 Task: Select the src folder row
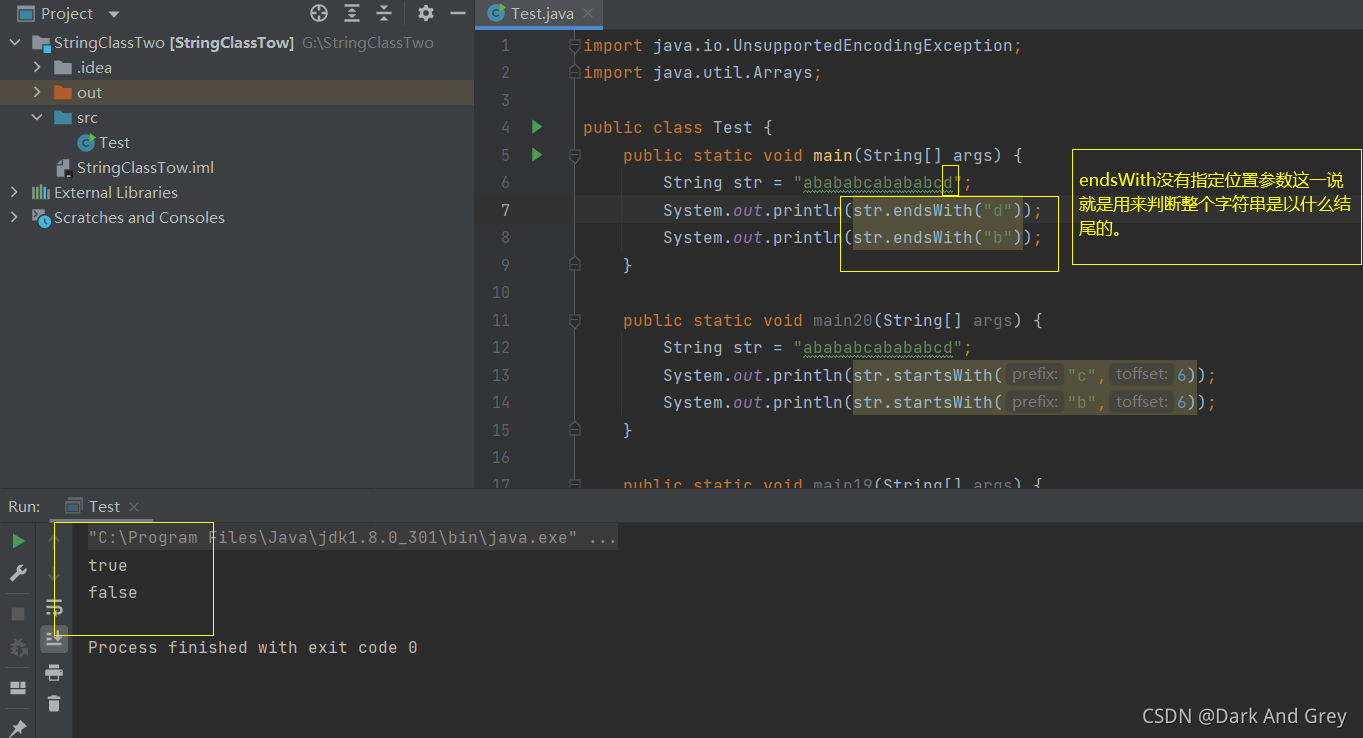(x=237, y=118)
